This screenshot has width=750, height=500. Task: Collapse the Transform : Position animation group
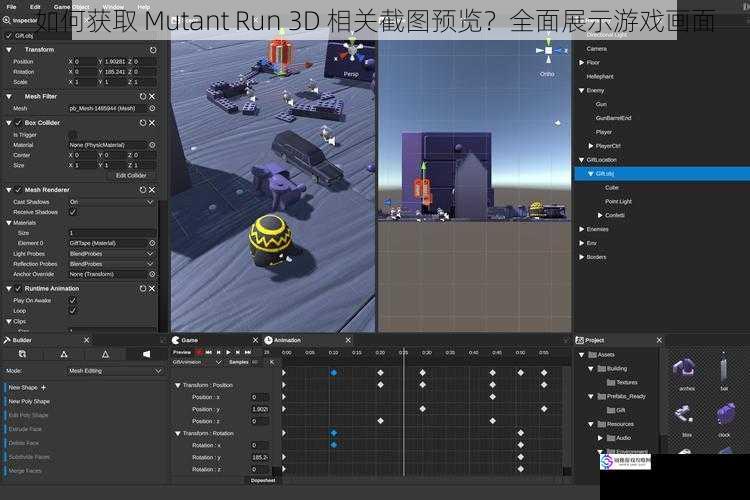point(177,385)
